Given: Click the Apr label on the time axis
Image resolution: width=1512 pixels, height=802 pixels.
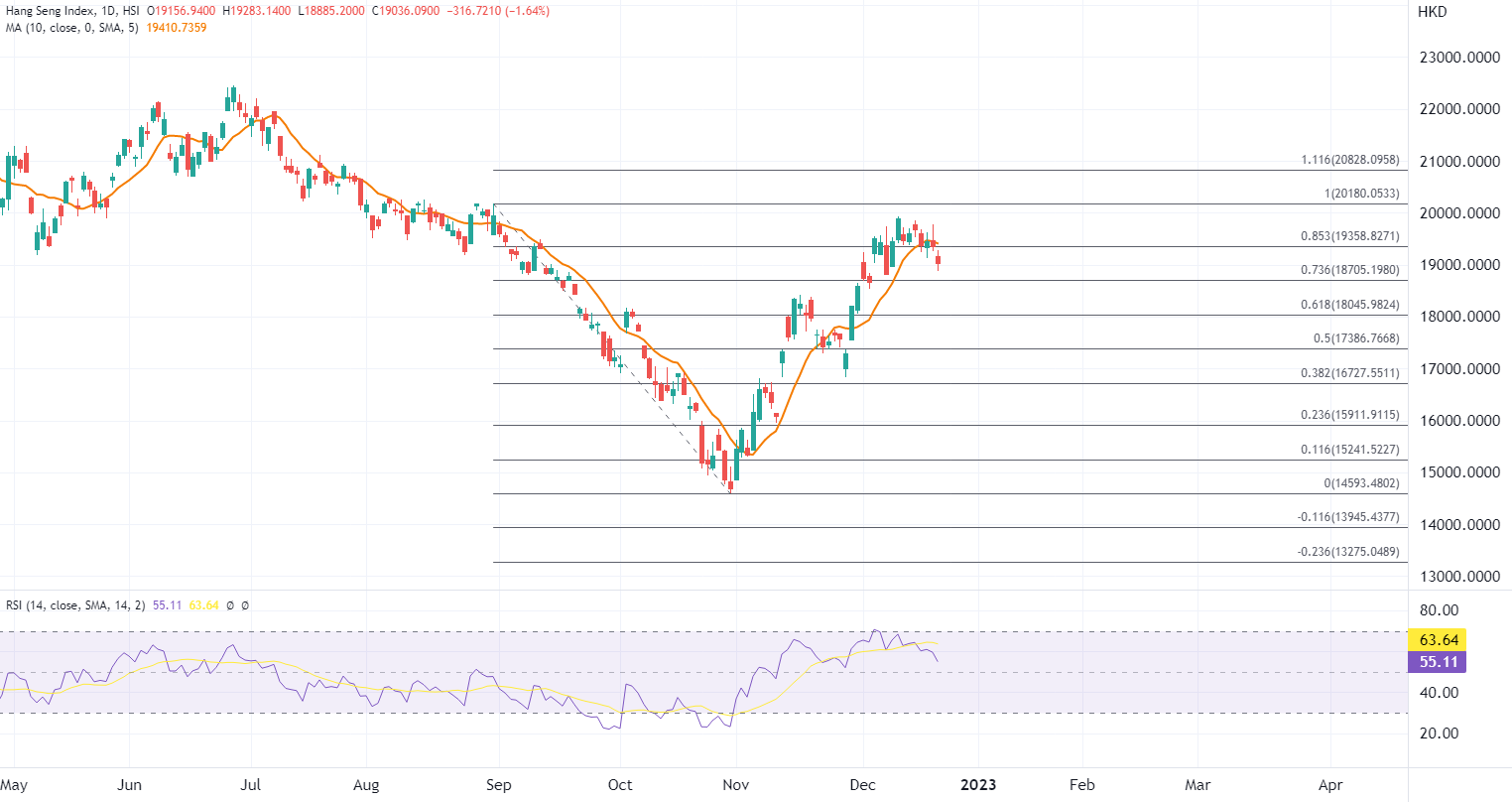Looking at the screenshot, I should click(x=1330, y=785).
